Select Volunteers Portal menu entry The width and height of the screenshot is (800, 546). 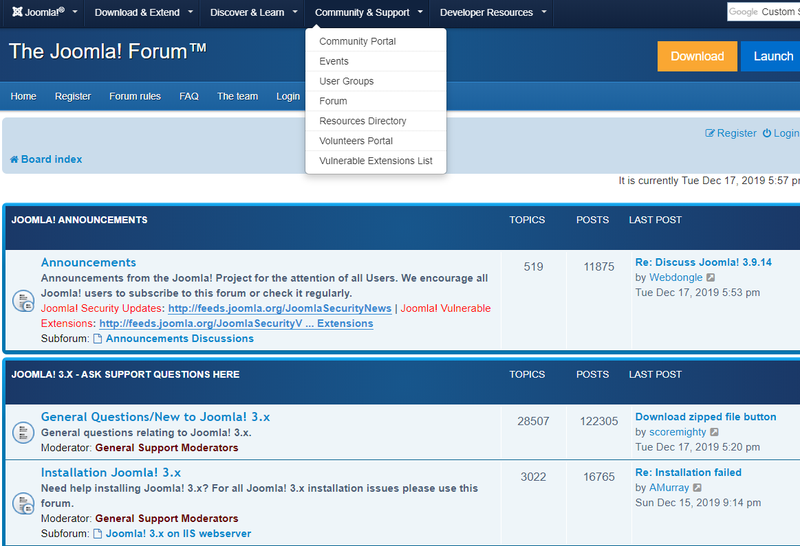(376, 141)
